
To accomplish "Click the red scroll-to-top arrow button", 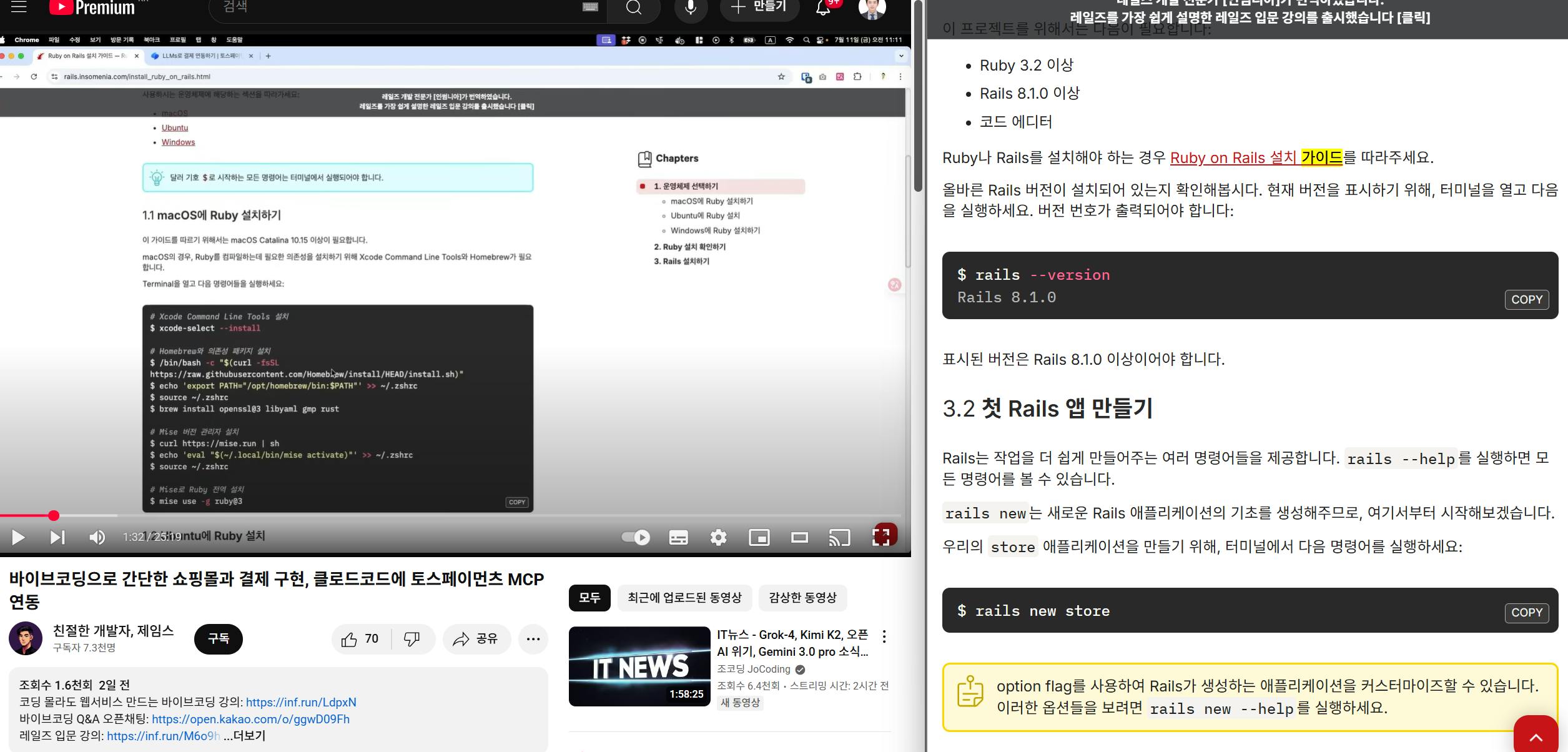I will (x=1536, y=735).
